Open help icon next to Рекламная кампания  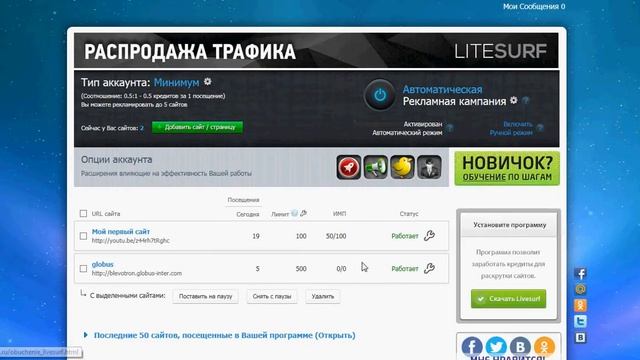[x=526, y=100]
